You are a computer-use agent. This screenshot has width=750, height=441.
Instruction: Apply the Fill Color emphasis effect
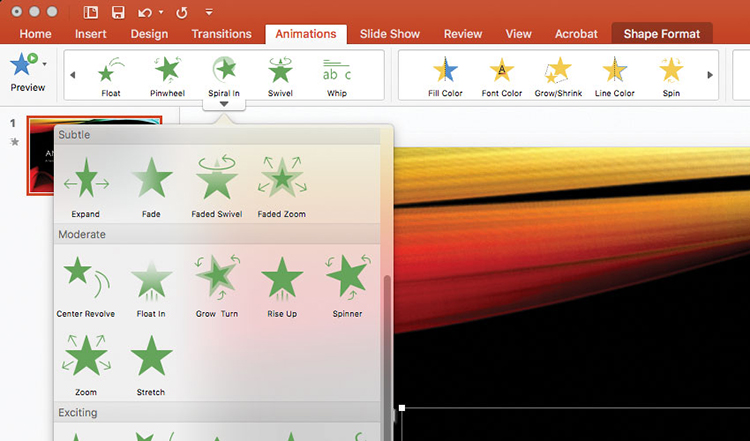tap(445, 76)
